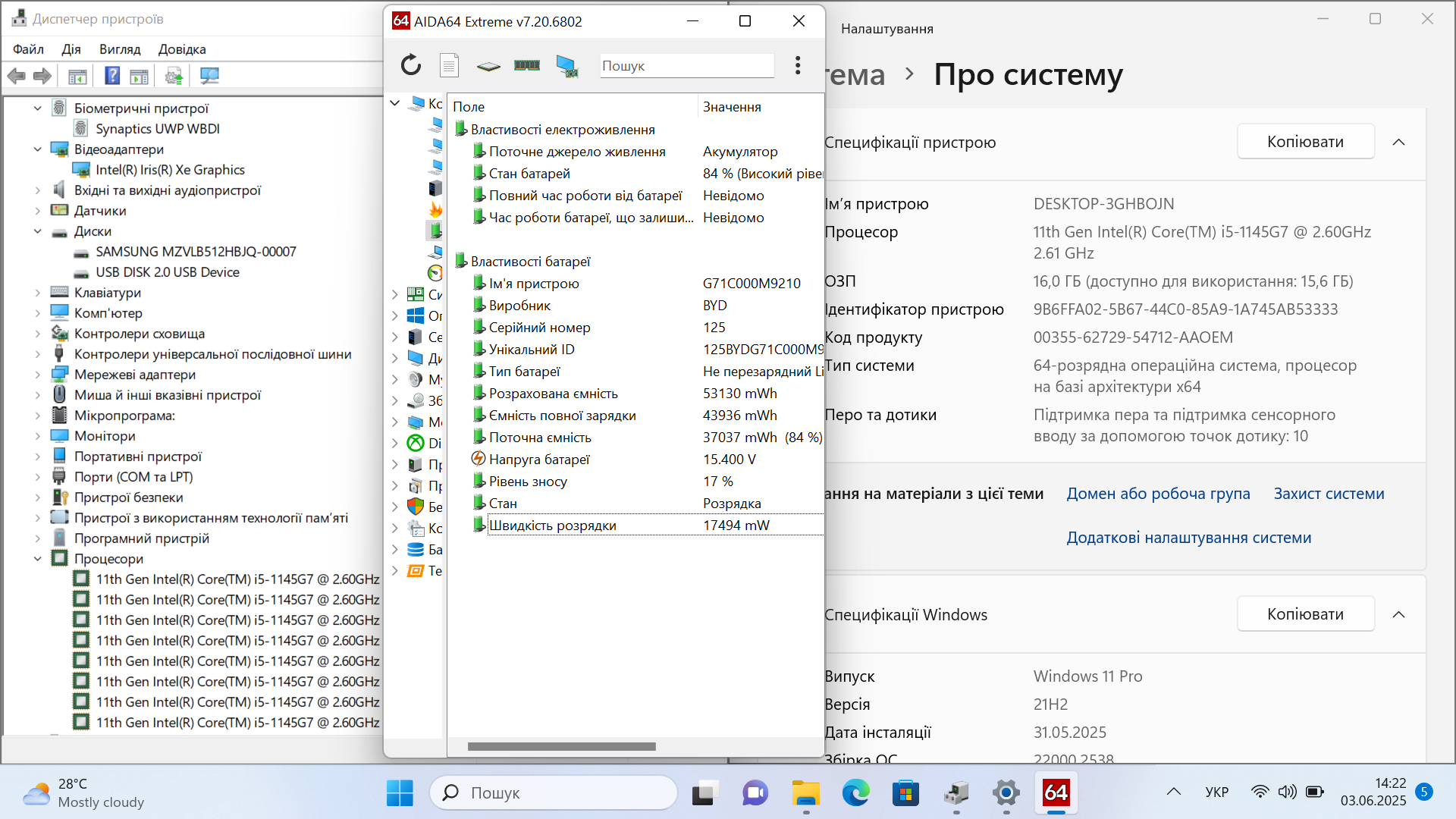Image resolution: width=1456 pixels, height=819 pixels.
Task: Open File Explorer from the taskbar
Action: [x=806, y=792]
